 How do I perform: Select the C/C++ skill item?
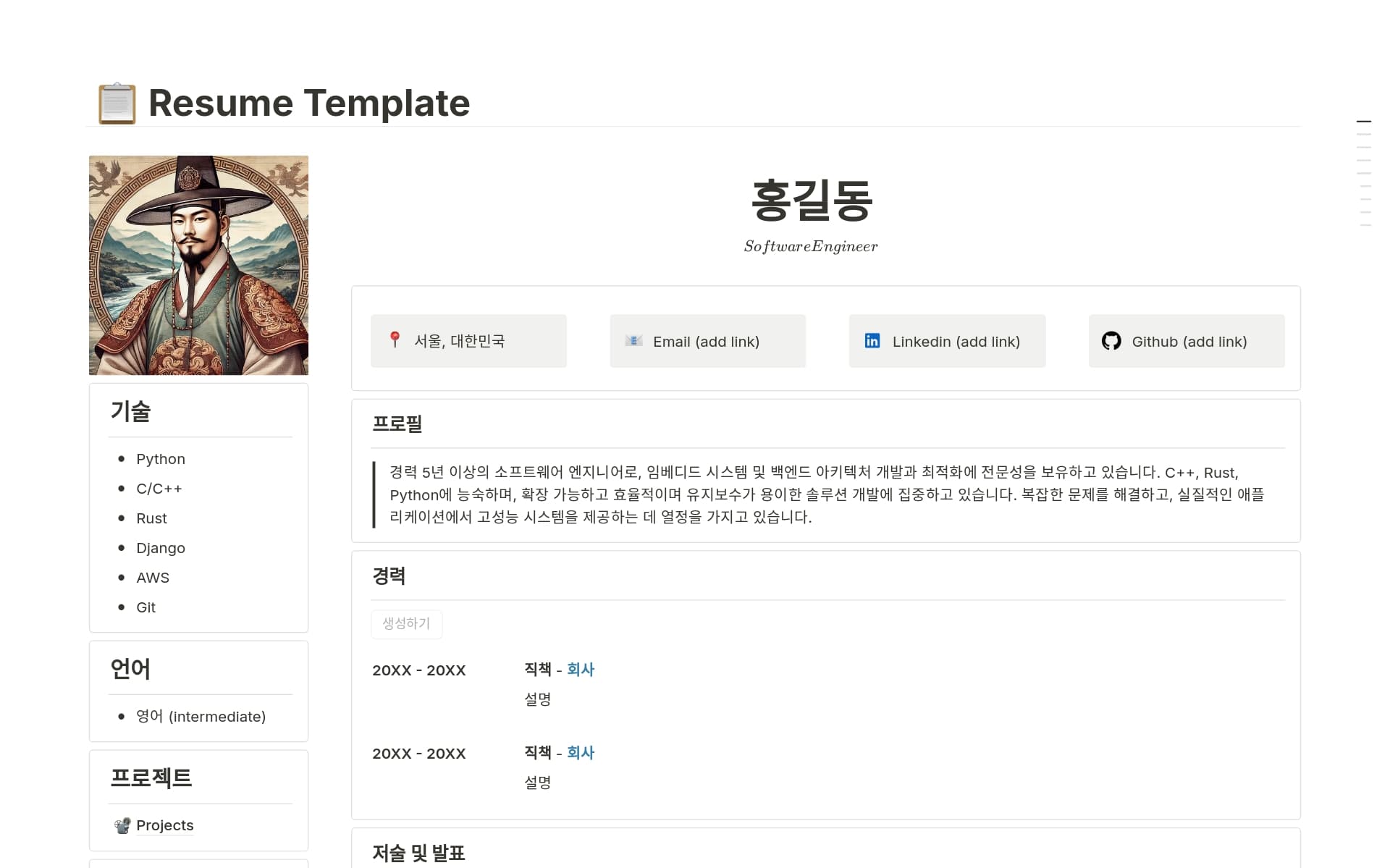coord(159,489)
